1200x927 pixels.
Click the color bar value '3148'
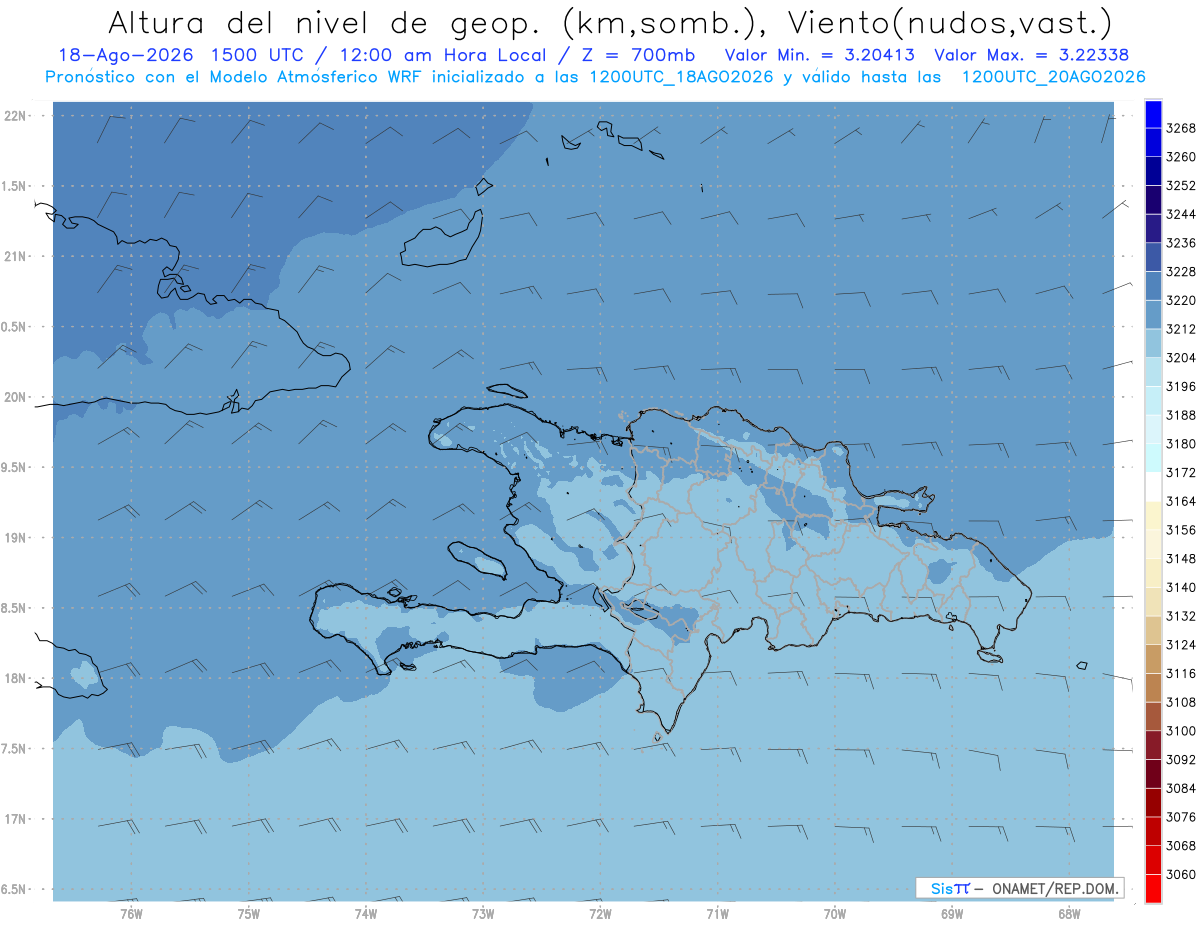point(1181,558)
